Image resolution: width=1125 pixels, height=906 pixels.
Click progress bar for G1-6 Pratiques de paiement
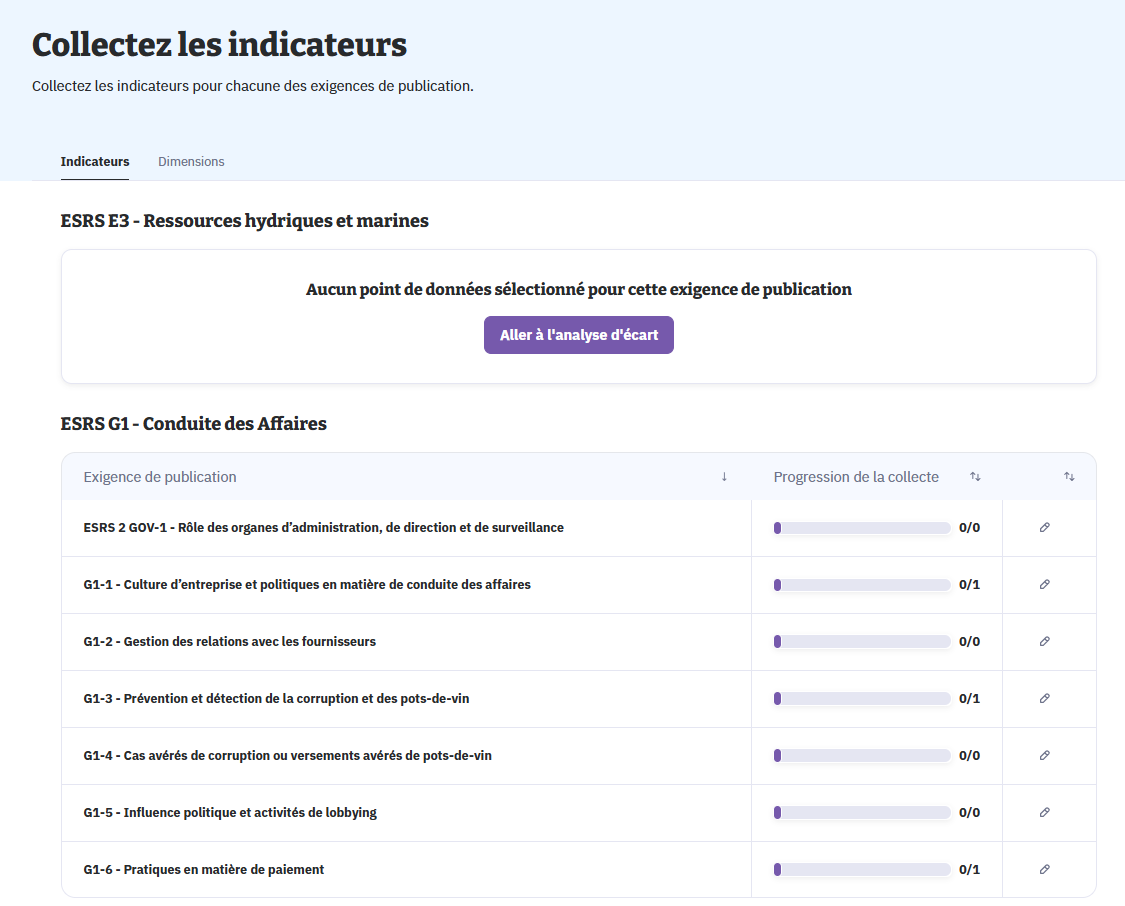click(x=862, y=869)
